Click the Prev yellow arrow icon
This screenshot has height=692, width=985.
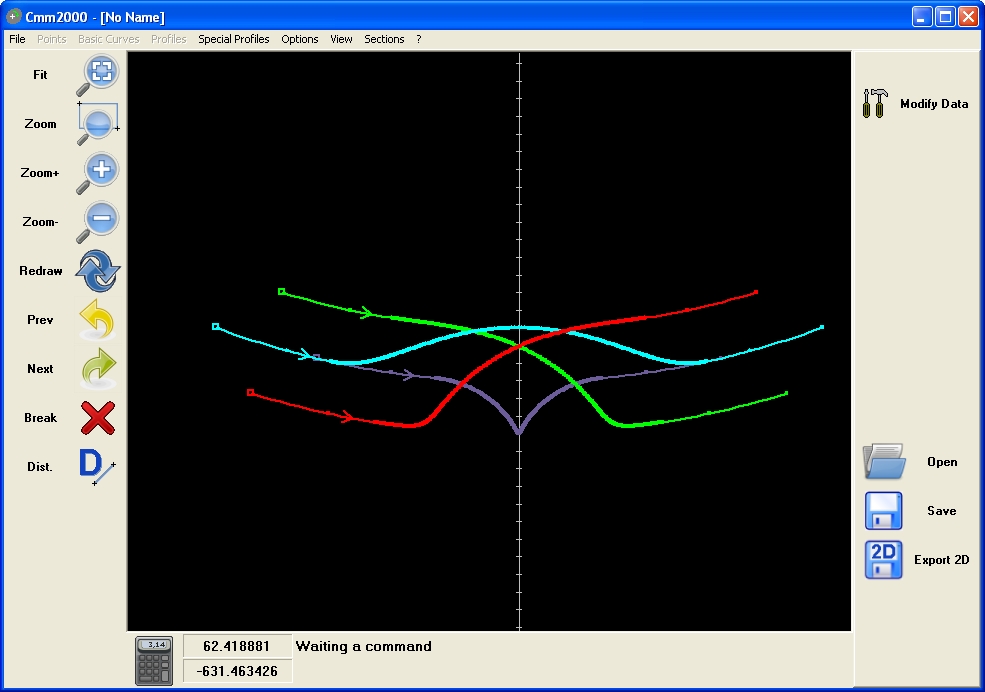pos(97,320)
